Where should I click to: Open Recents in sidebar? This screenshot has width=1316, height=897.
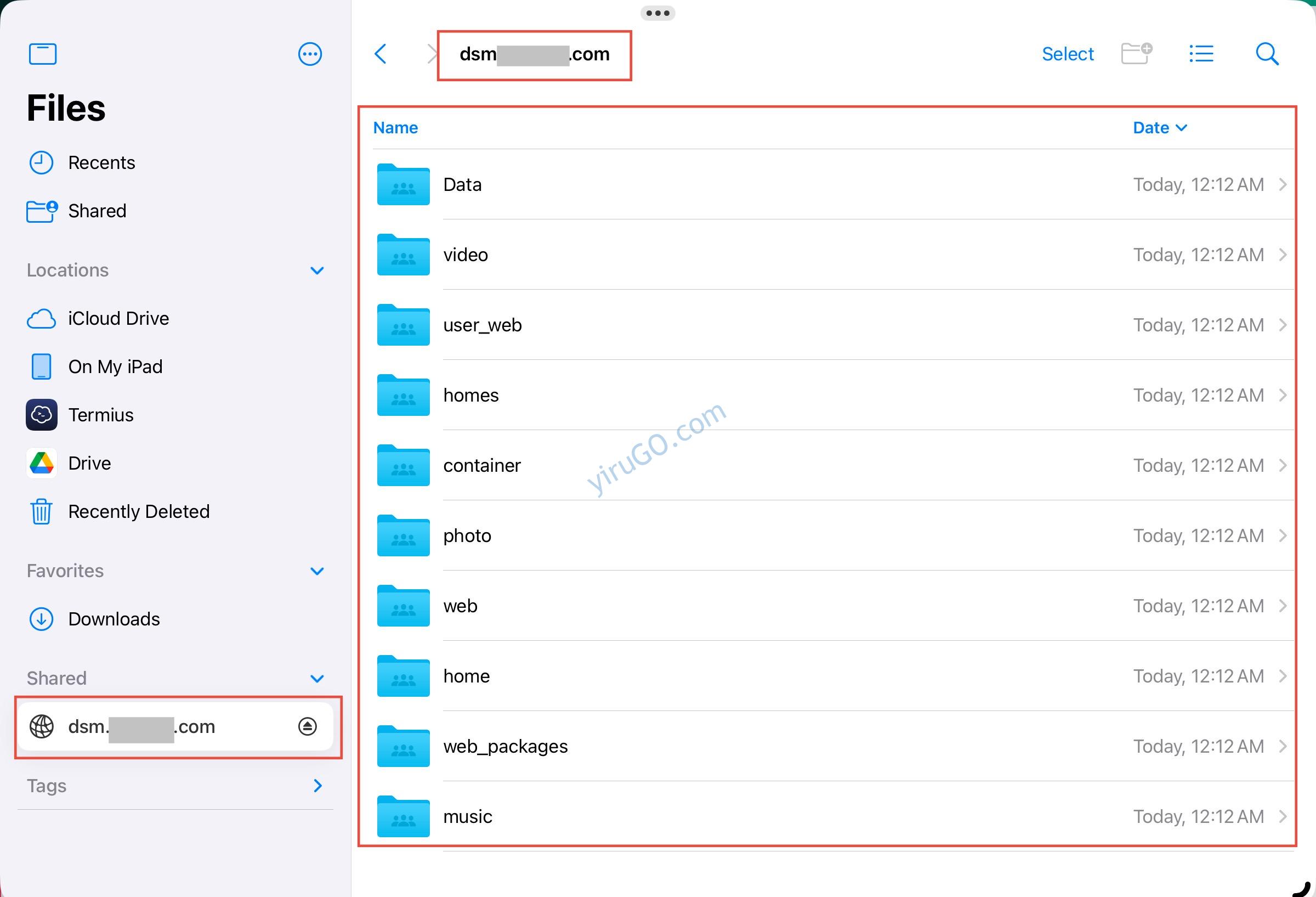(x=101, y=162)
